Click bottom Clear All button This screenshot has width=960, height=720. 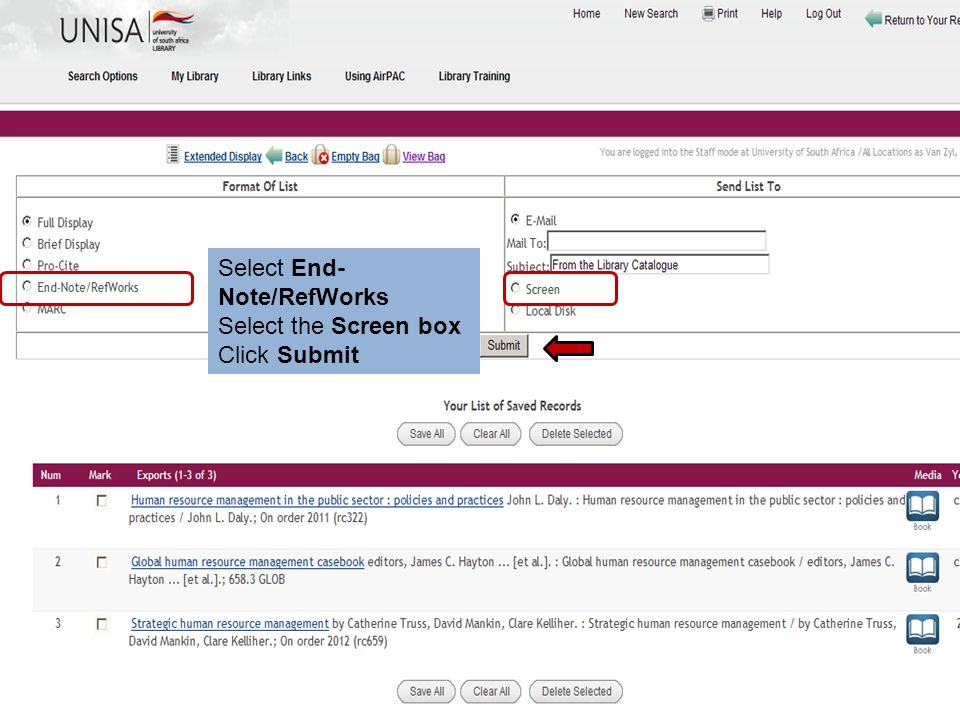click(x=491, y=692)
